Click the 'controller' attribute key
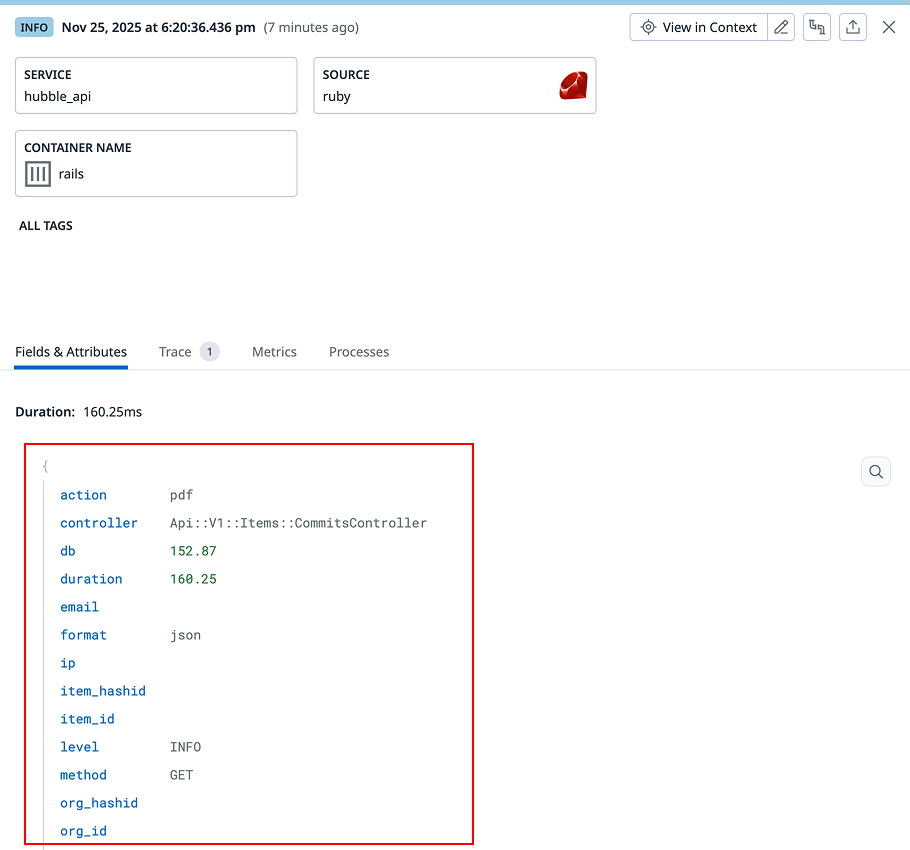Viewport: 910px width, 850px height. 99,523
